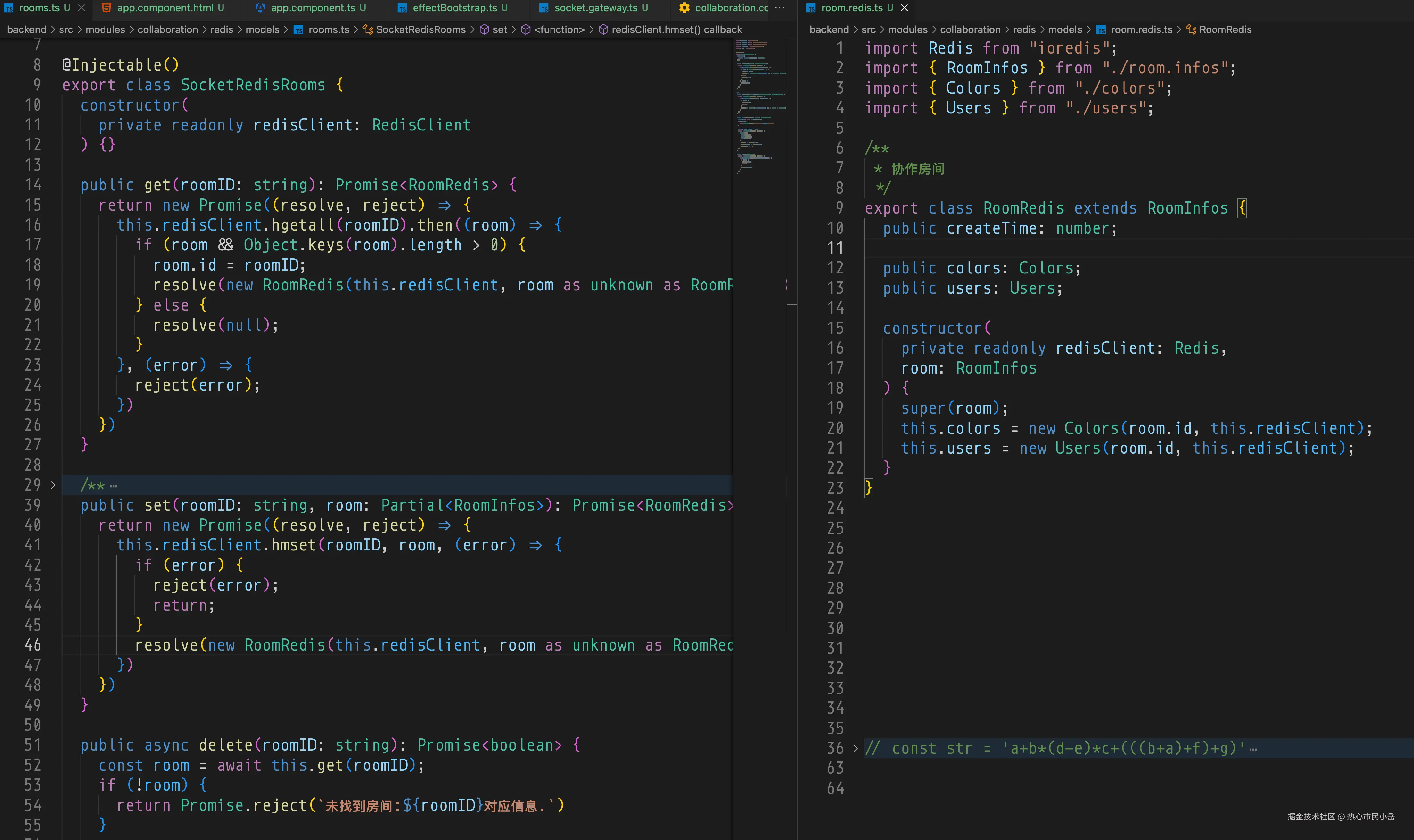Click the Angular icon on app.component.ts tab
This screenshot has width=1414, height=840.
coord(260,8)
